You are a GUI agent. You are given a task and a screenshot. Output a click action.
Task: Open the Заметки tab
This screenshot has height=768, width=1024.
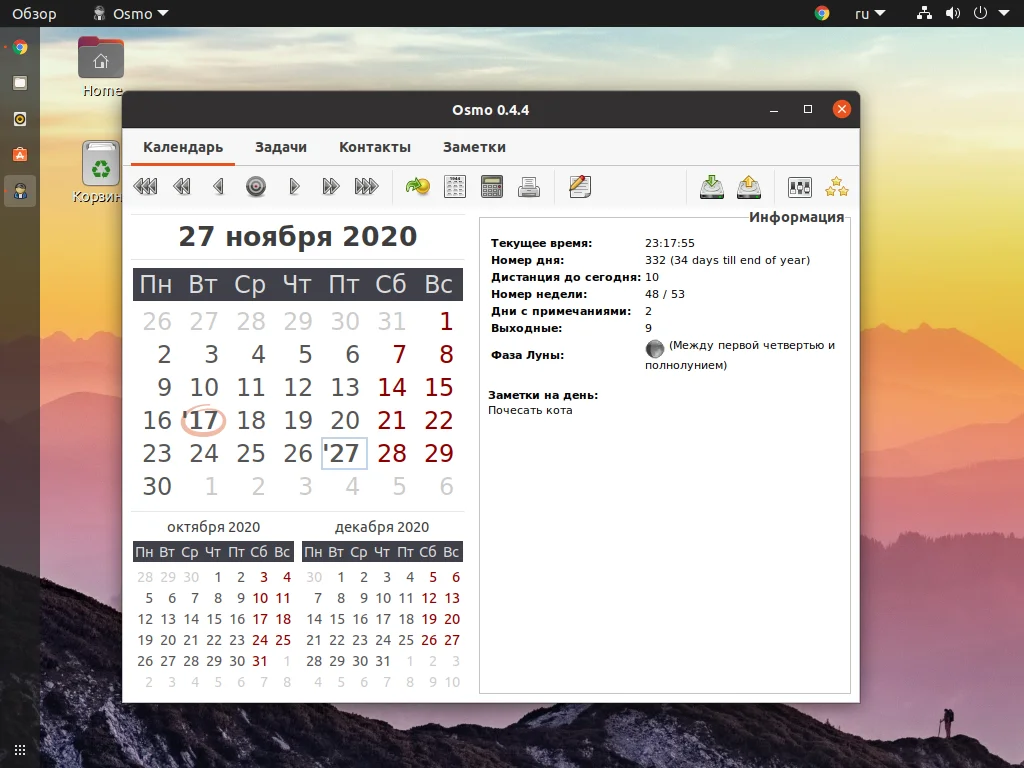point(474,147)
